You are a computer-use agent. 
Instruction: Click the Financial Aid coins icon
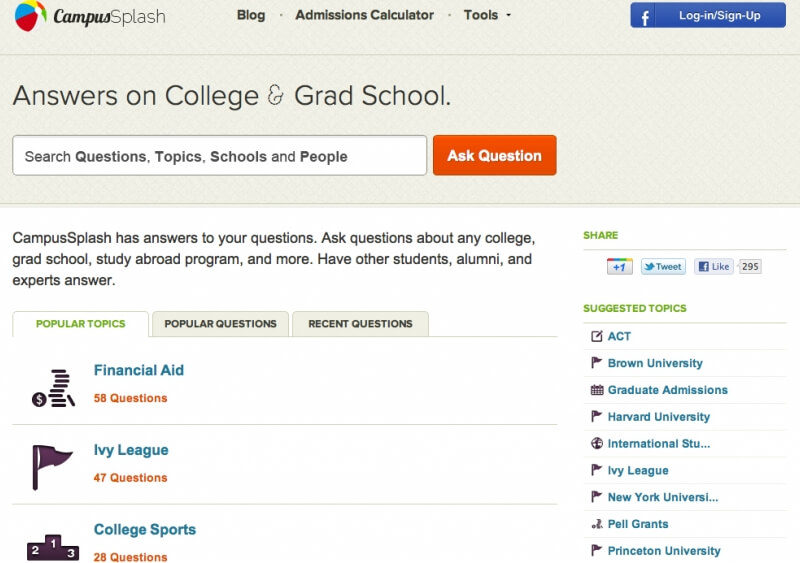pos(53,388)
